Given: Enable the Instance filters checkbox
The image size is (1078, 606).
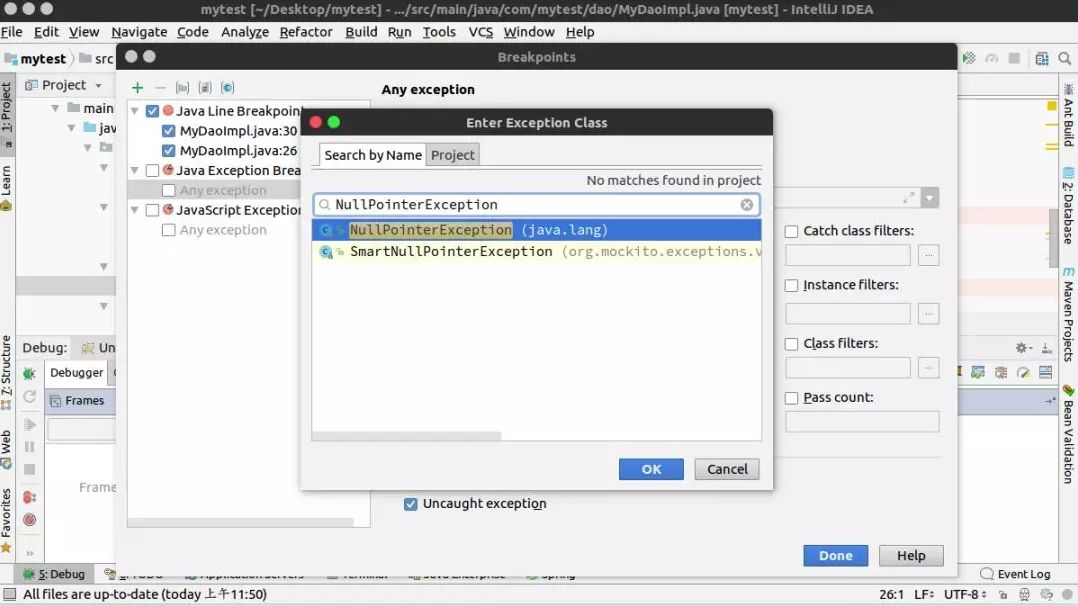Looking at the screenshot, I should pos(791,285).
